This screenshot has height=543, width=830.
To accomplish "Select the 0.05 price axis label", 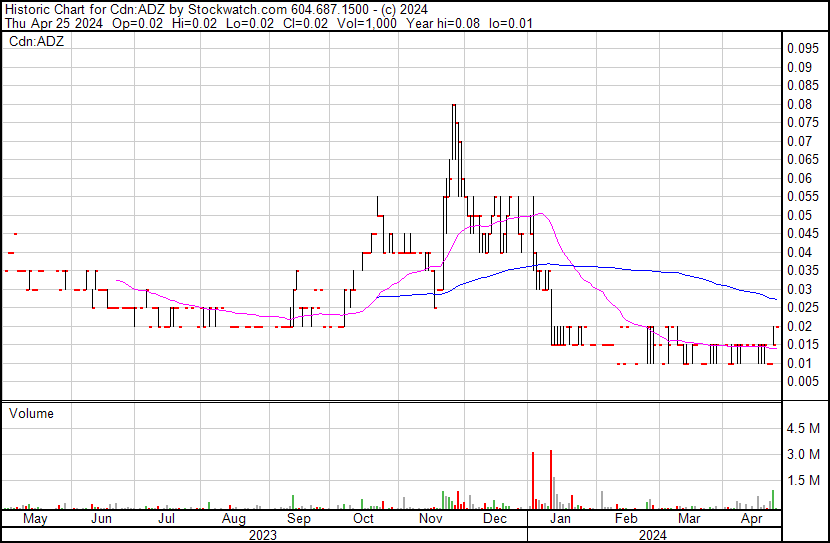I will [799, 215].
